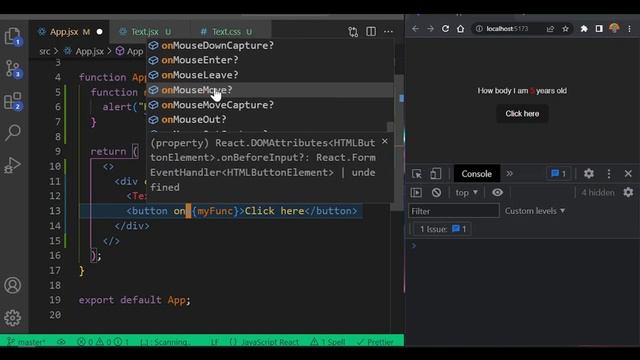Split the editor to the right

pyautogui.click(x=371, y=31)
